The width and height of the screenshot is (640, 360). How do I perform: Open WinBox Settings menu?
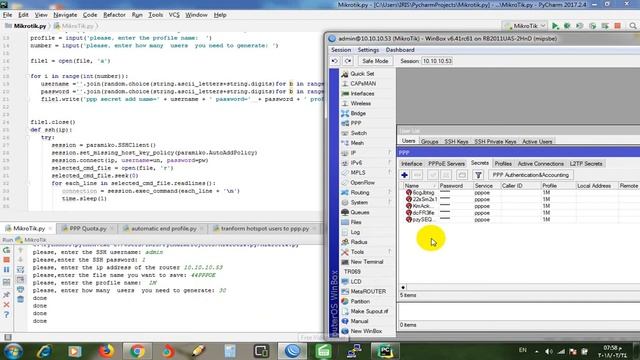click(368, 50)
